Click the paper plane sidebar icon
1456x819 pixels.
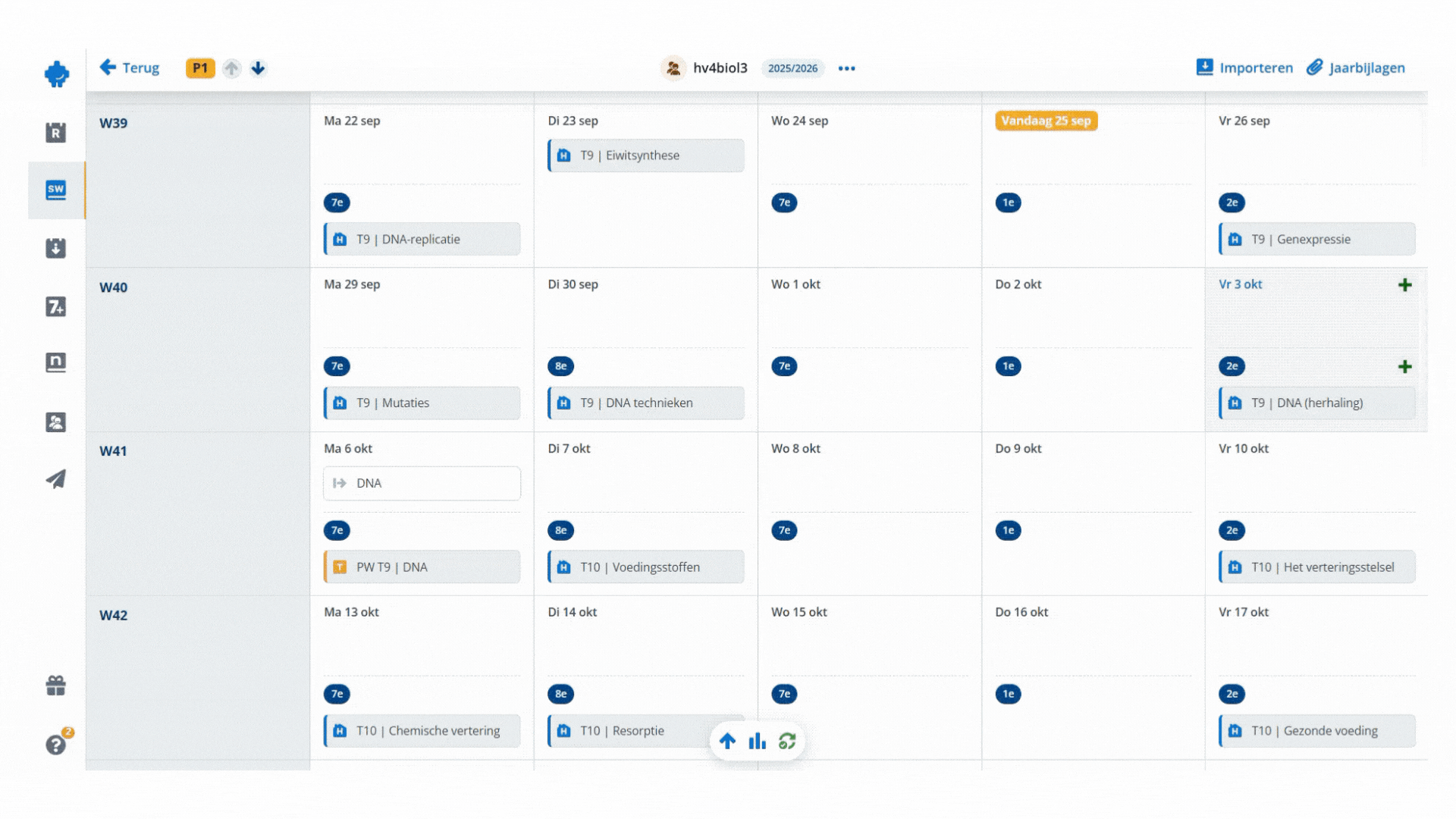pos(56,479)
